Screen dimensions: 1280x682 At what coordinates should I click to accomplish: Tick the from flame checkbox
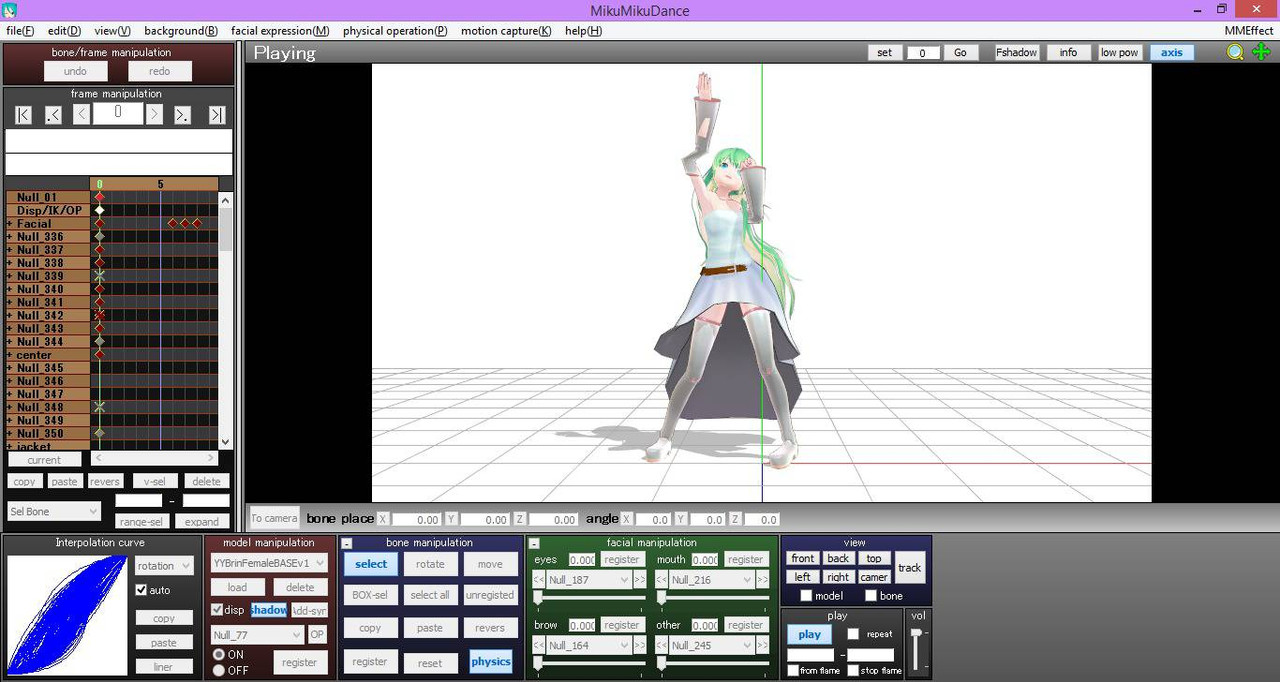pyautogui.click(x=793, y=670)
